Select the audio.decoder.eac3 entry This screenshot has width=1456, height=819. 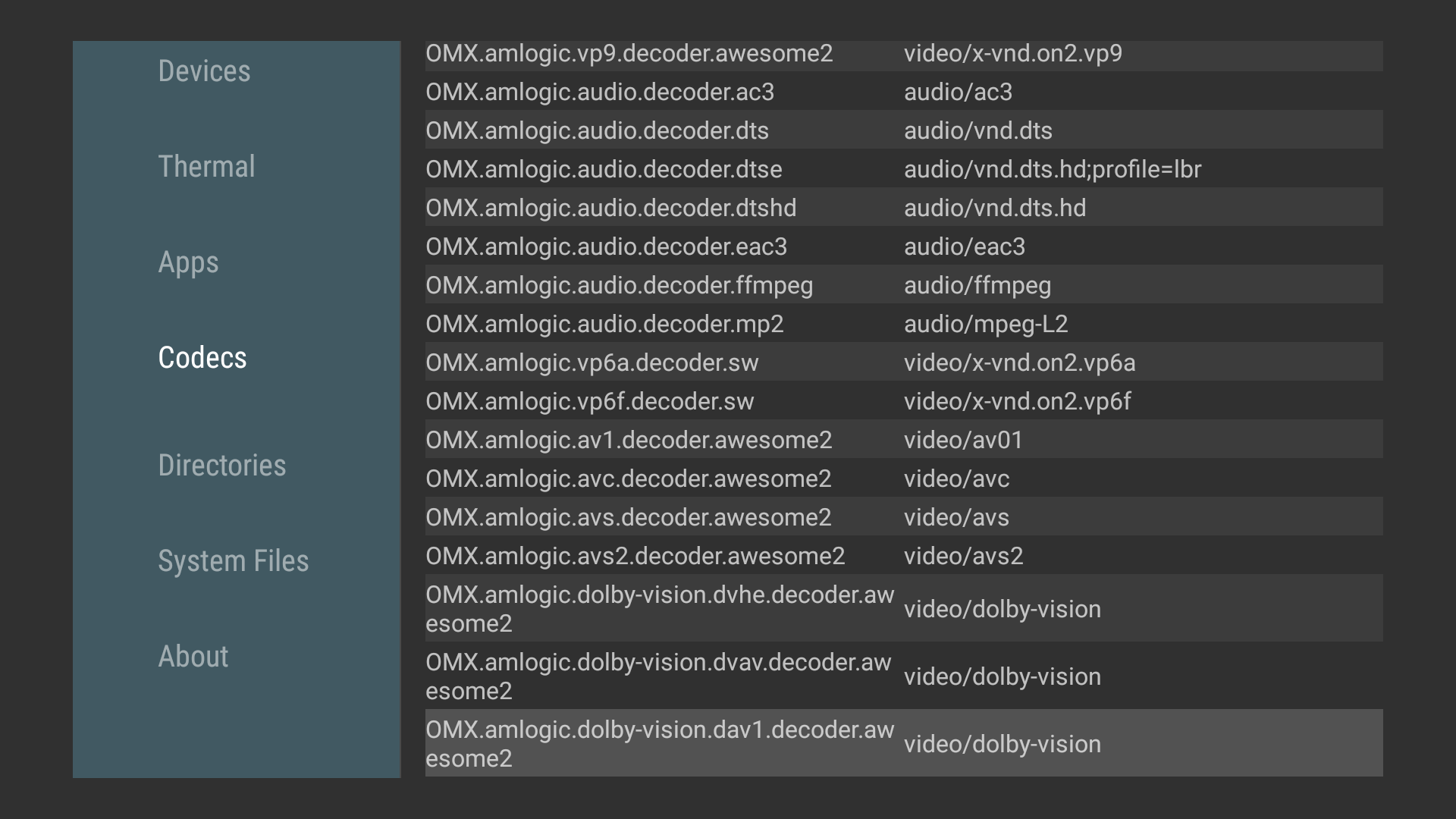[904, 246]
